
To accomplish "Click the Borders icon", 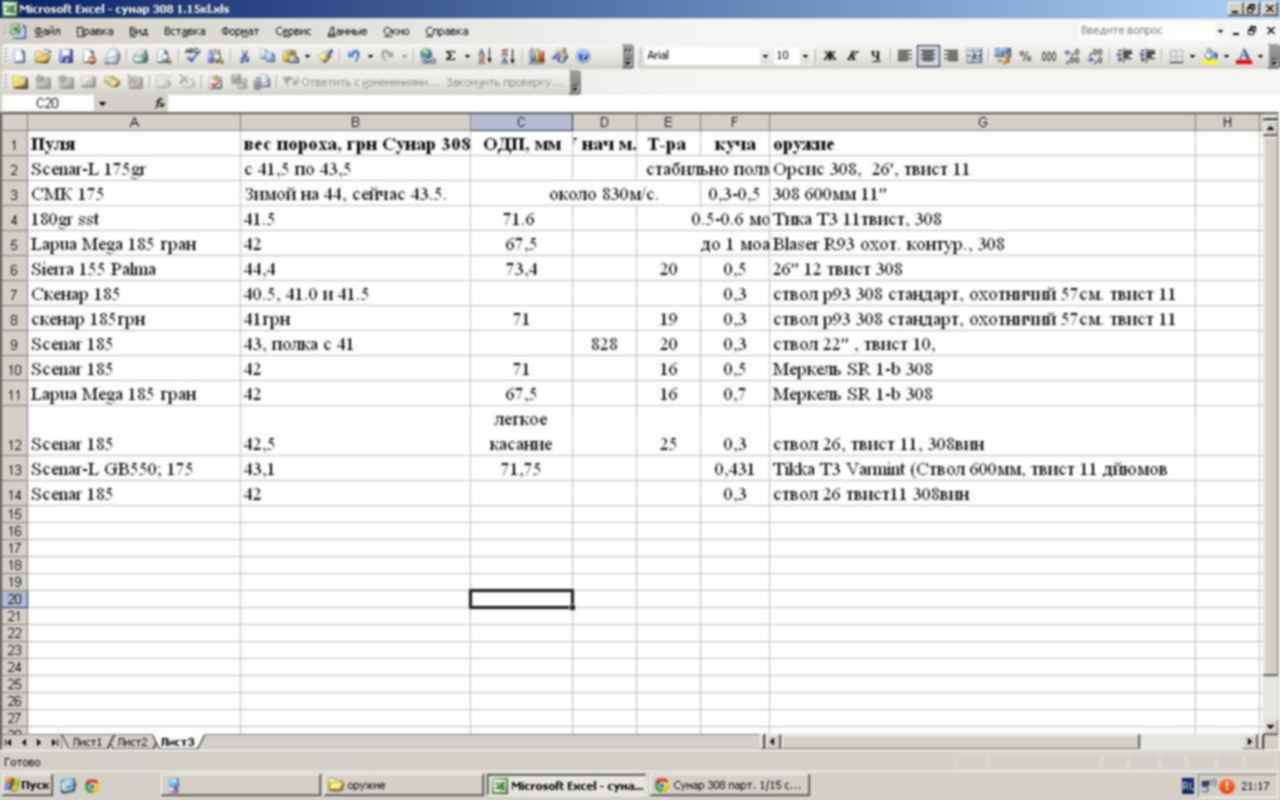I will [x=1176, y=56].
